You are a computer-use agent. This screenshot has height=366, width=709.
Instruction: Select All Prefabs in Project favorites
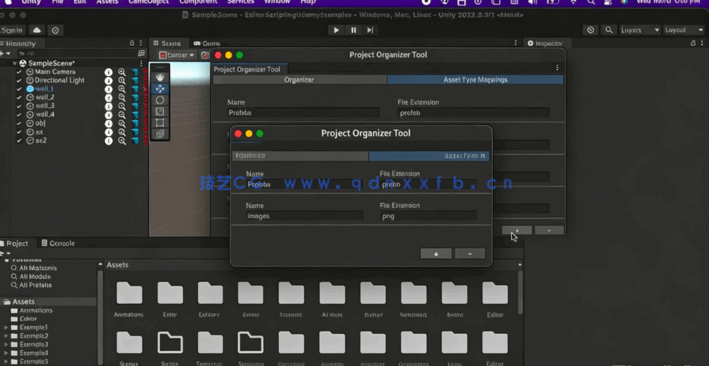tap(31, 285)
